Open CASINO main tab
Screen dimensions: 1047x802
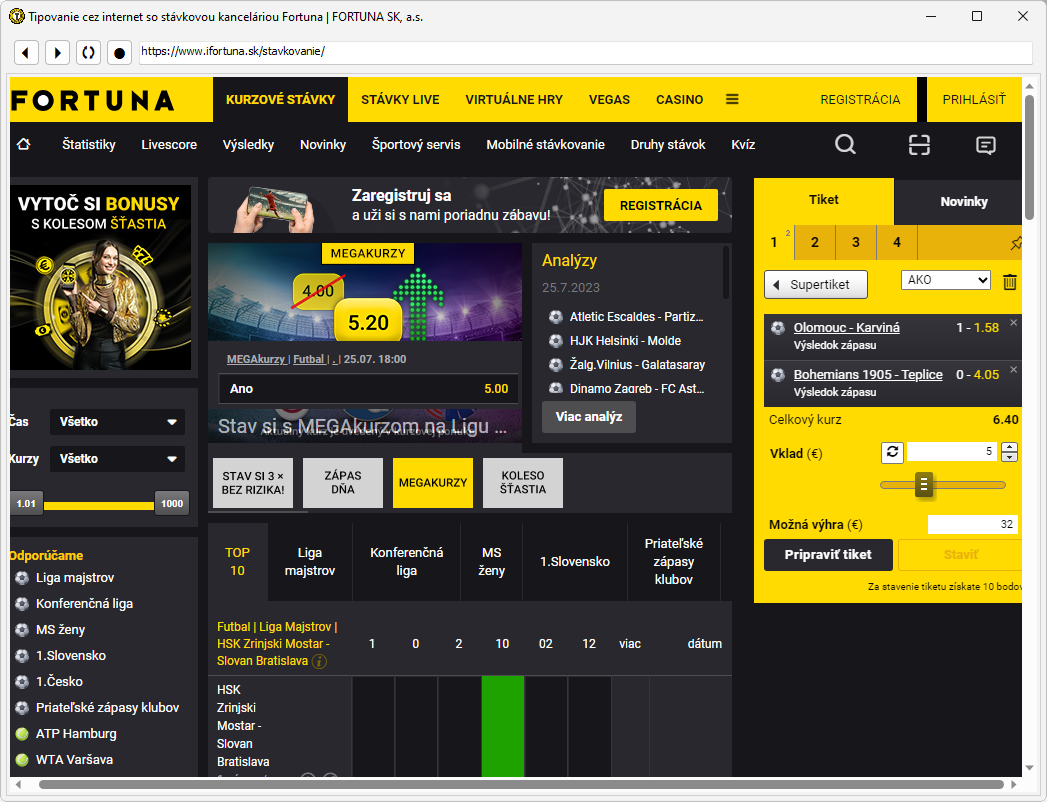click(679, 99)
